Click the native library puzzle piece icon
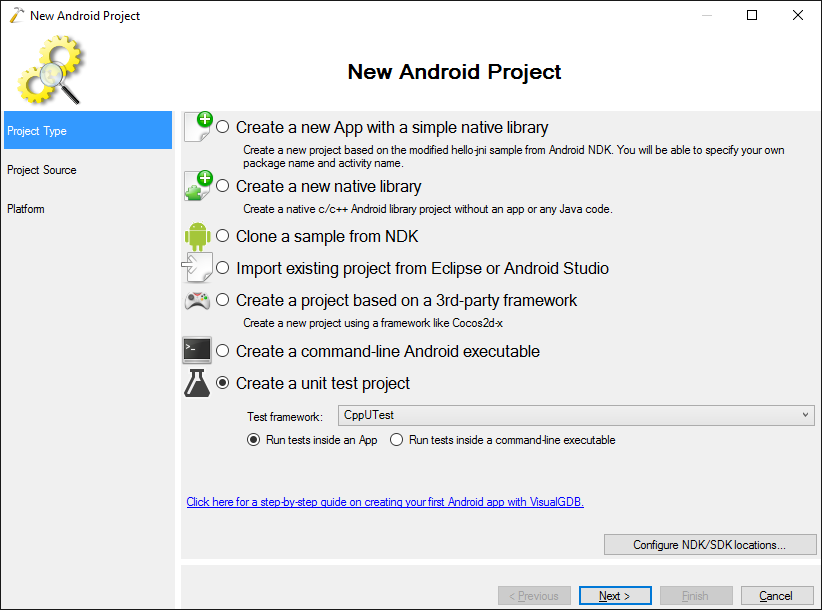Screen dimensions: 822x610 pyautogui.click(x=198, y=186)
